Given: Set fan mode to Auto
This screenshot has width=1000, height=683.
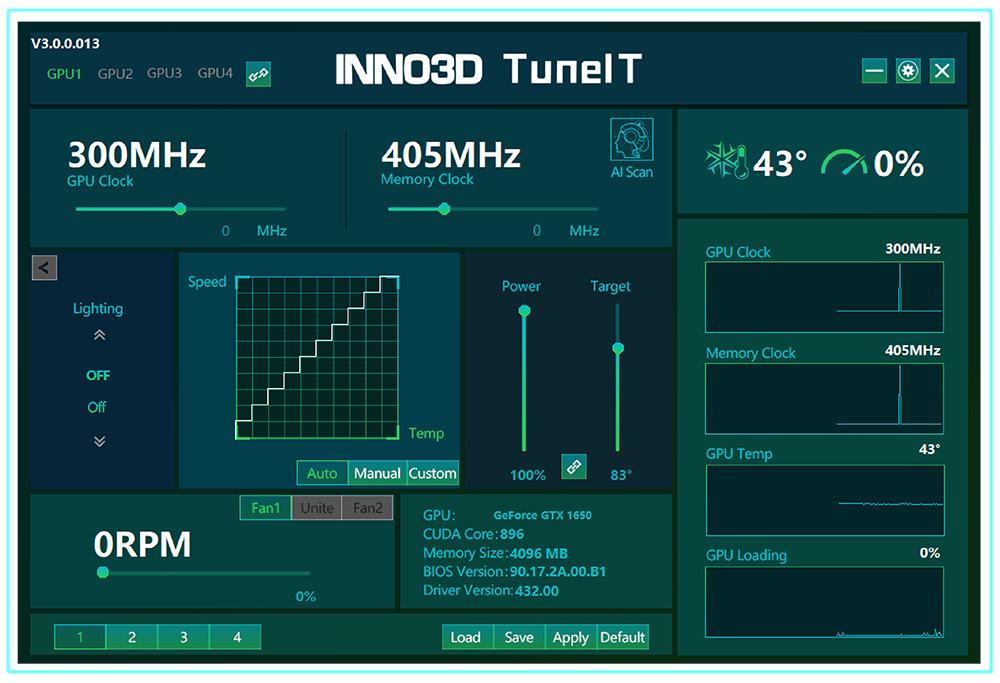Looking at the screenshot, I should point(322,473).
